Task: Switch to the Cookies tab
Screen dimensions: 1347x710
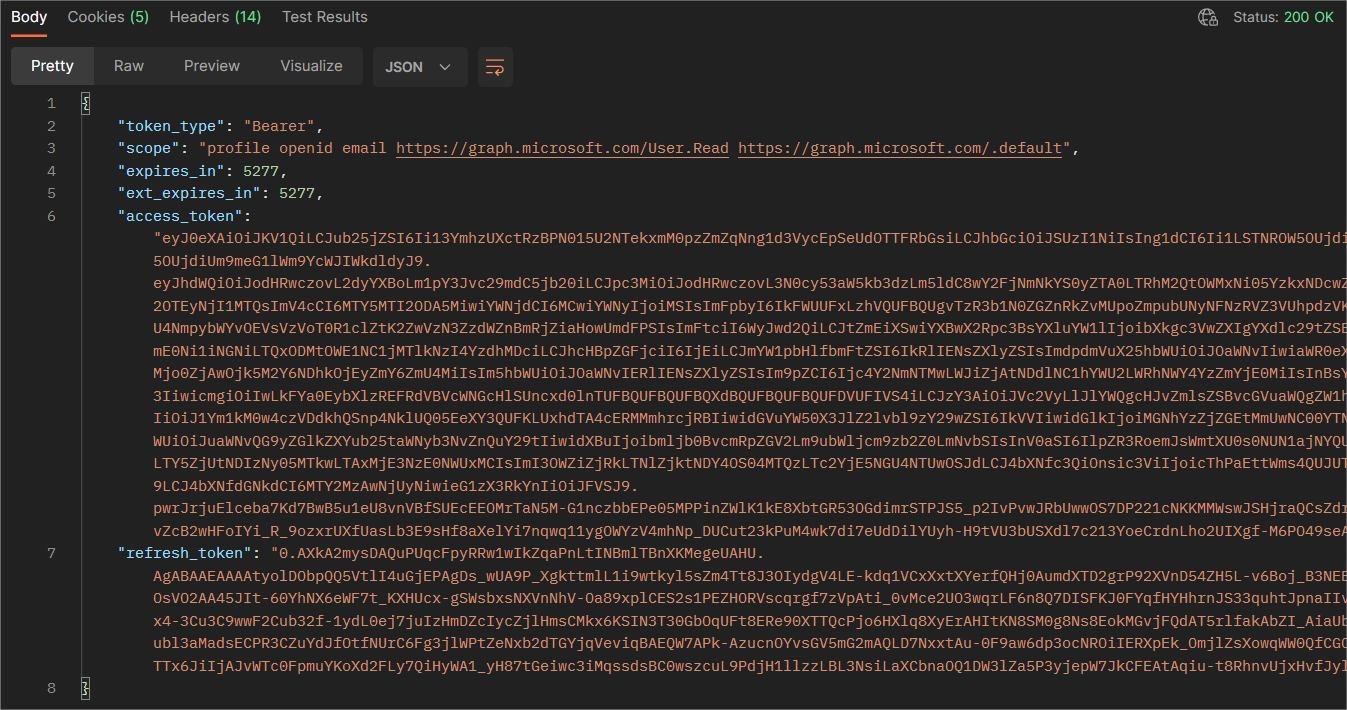Action: coord(108,17)
